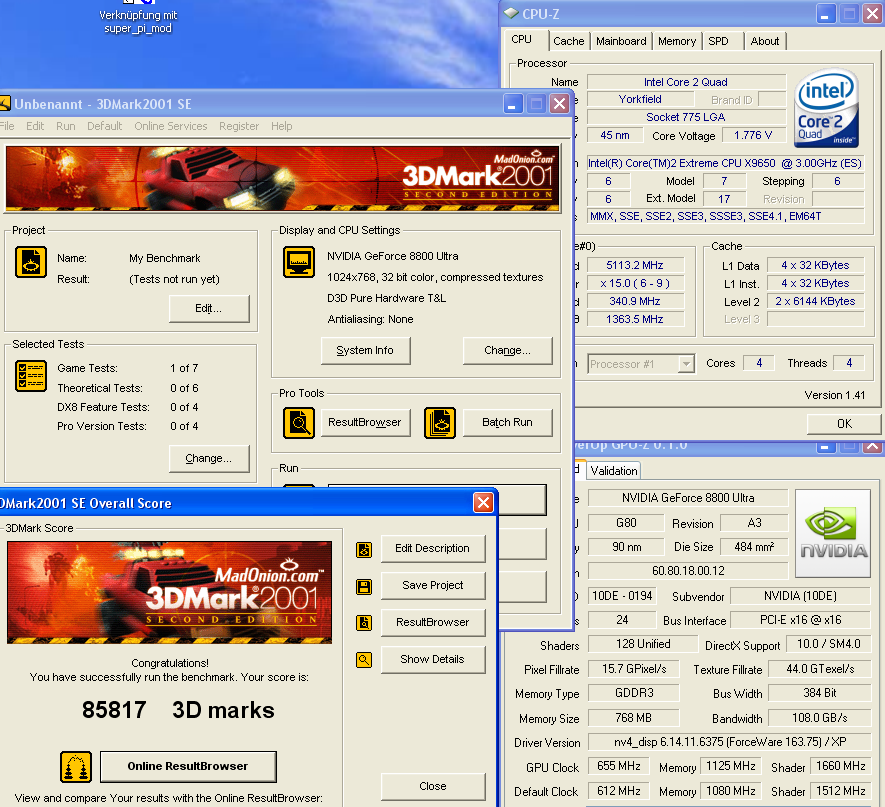The image size is (885, 807).
Task: Click the Show Details button
Action: 433,660
